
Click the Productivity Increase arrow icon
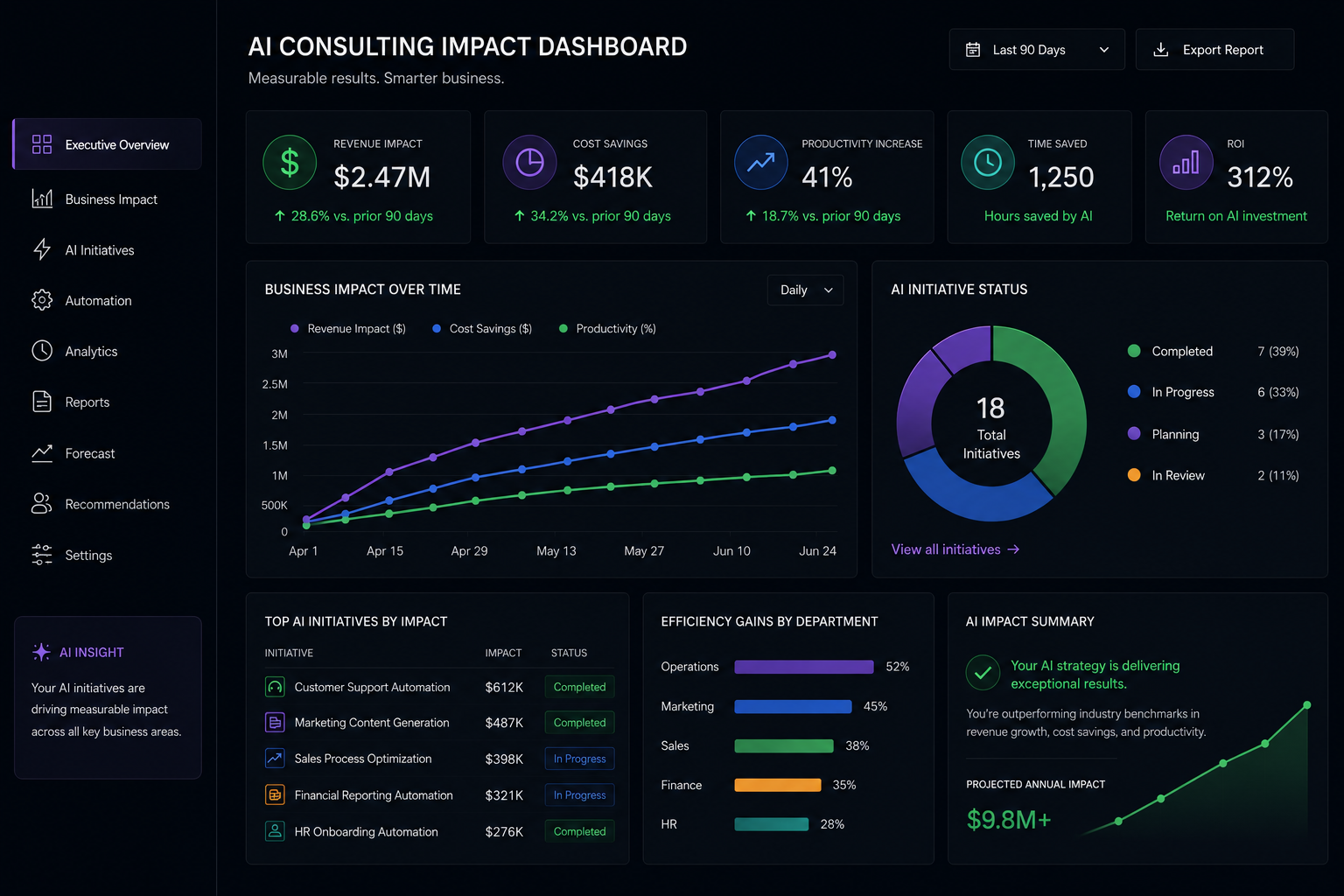click(761, 162)
